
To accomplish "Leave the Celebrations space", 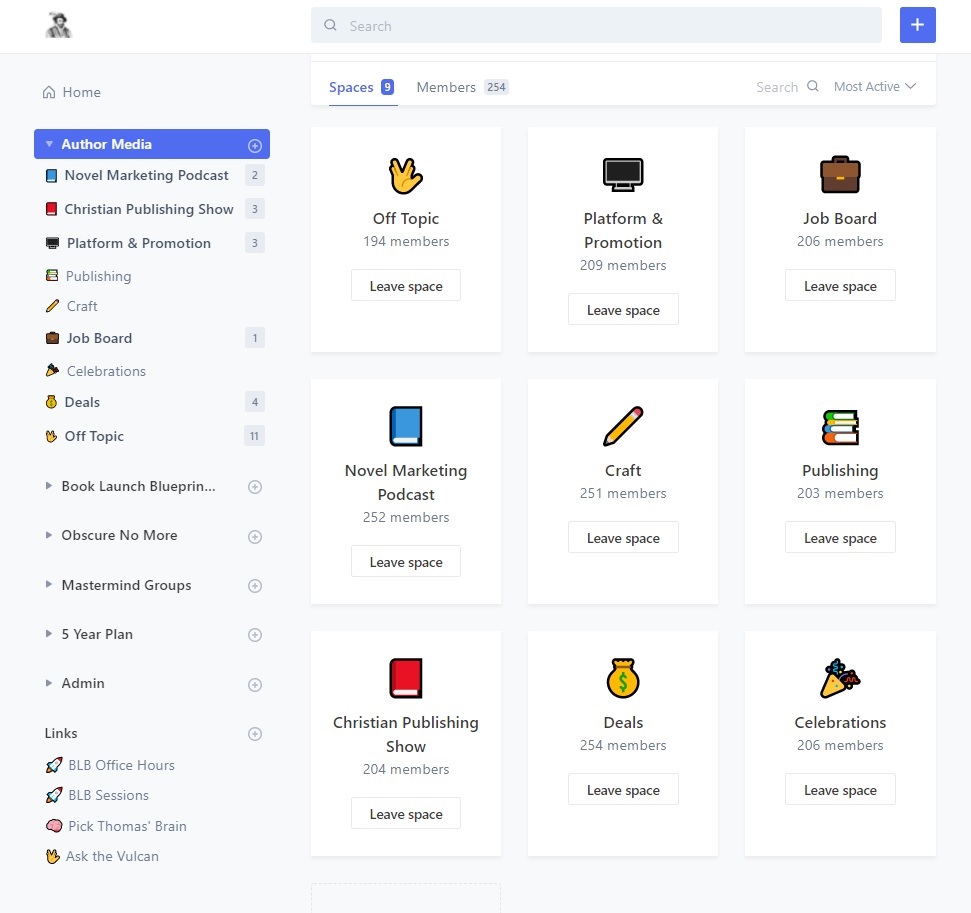I will pos(840,790).
